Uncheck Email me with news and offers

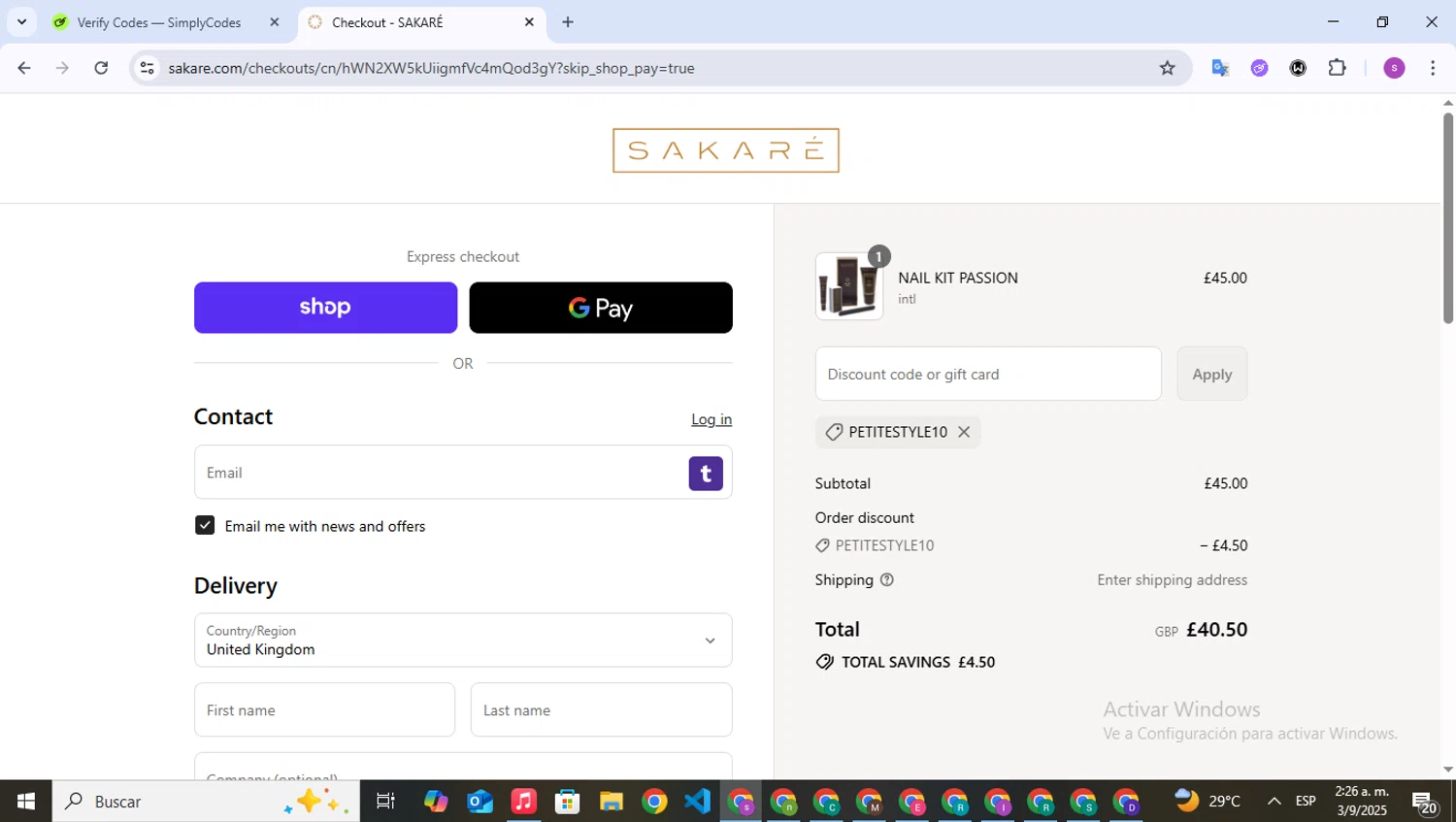pyautogui.click(x=205, y=525)
